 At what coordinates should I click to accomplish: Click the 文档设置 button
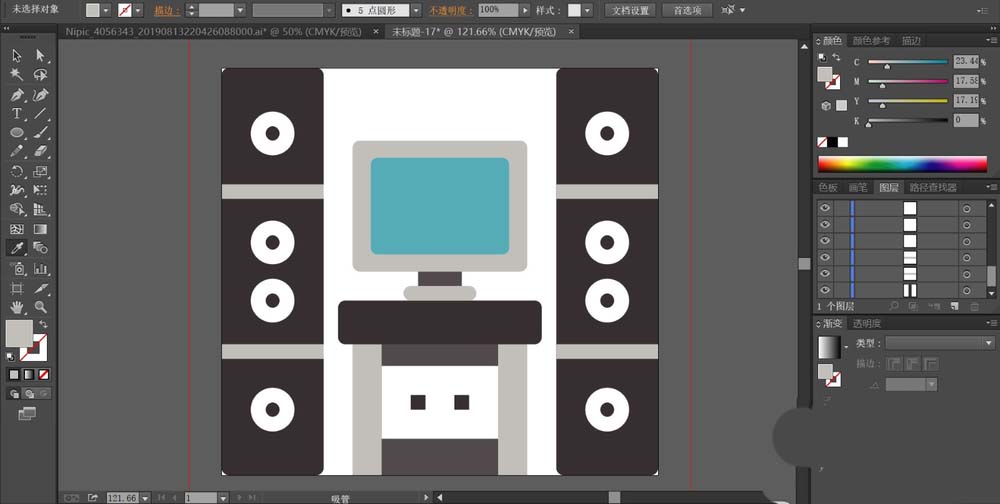pos(630,11)
